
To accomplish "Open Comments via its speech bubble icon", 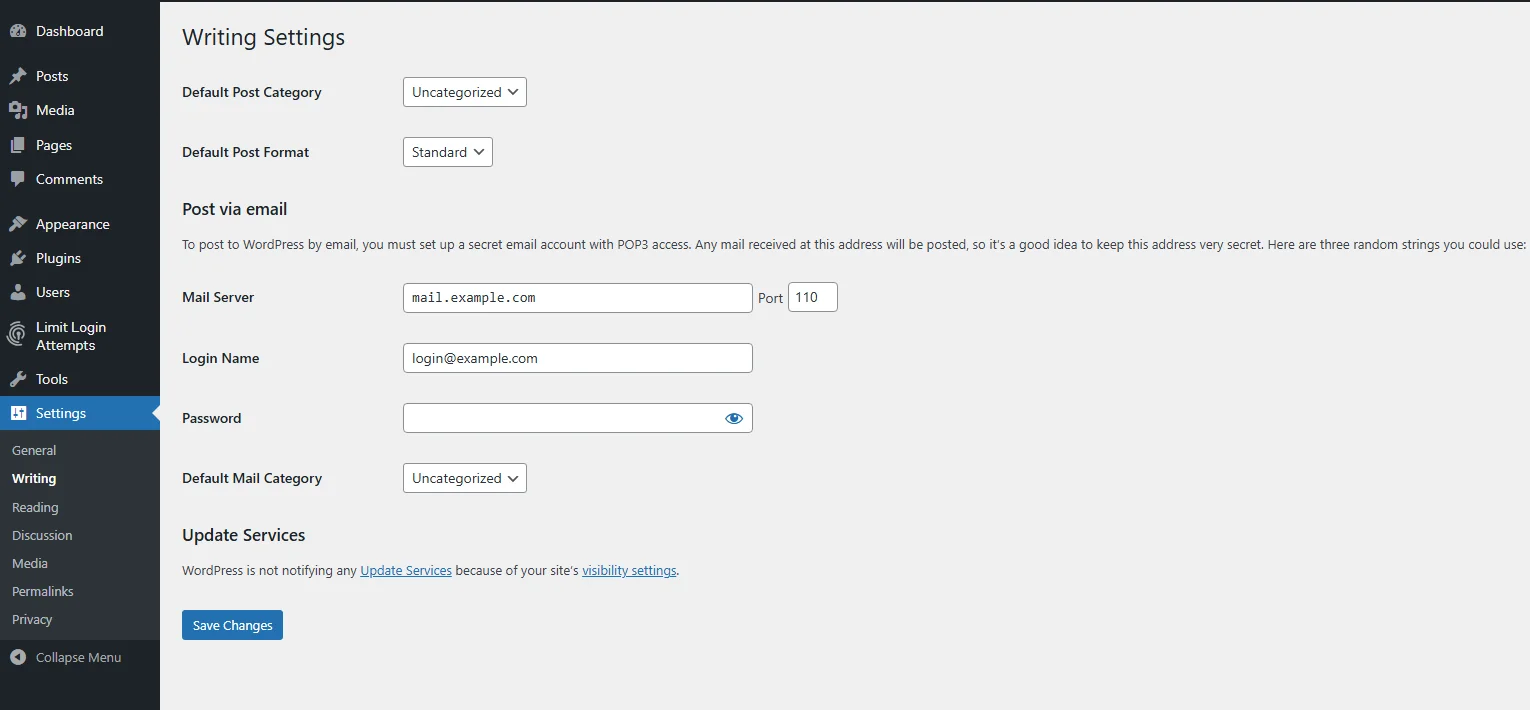I will [18, 179].
